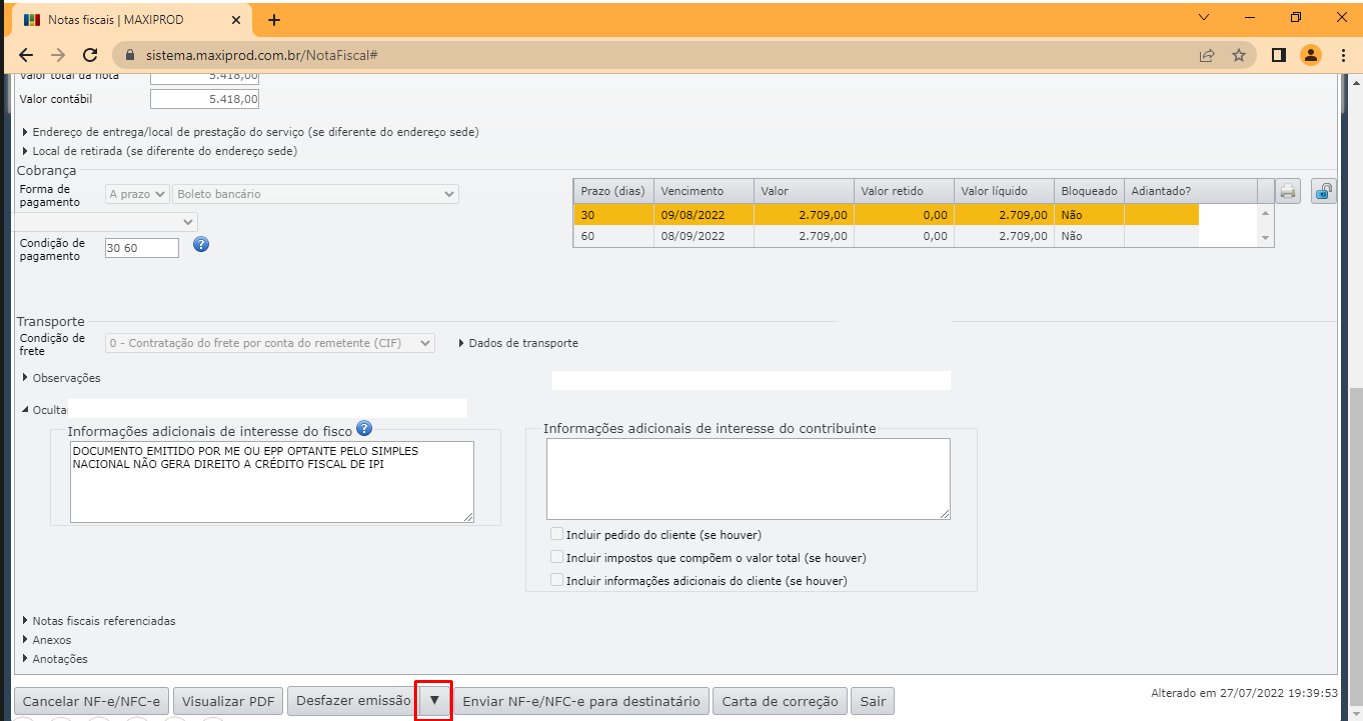Image resolution: width=1363 pixels, height=721 pixels.
Task: Open the Condição de frete dropdown
Action: tap(270, 343)
